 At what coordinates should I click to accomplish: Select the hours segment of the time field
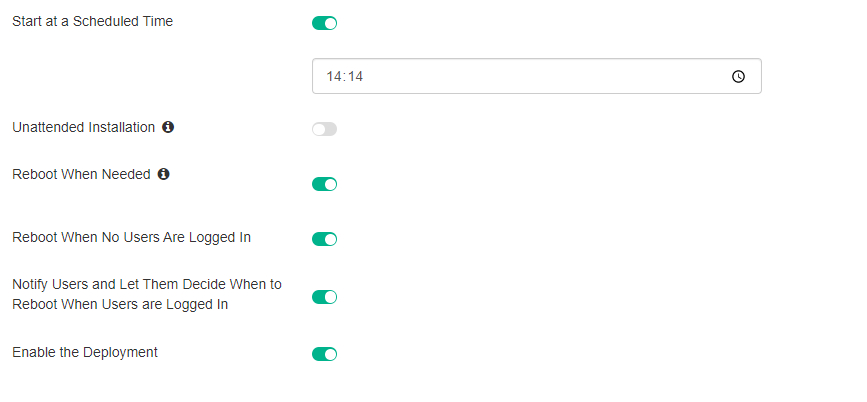tap(334, 76)
